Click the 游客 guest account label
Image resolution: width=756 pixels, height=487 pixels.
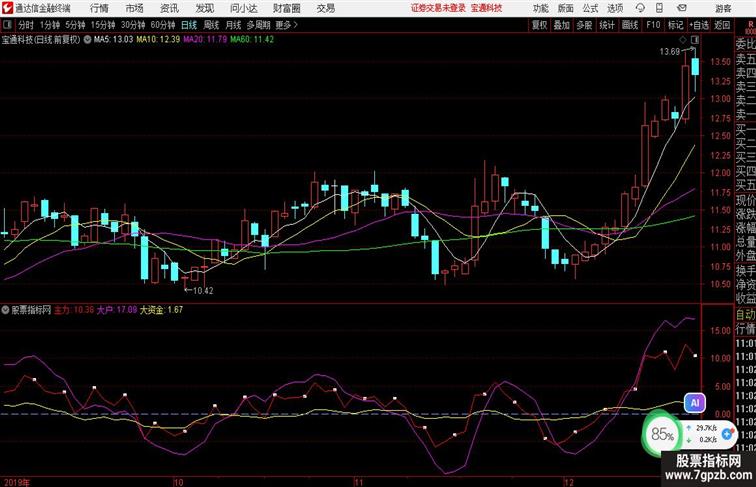pos(723,8)
